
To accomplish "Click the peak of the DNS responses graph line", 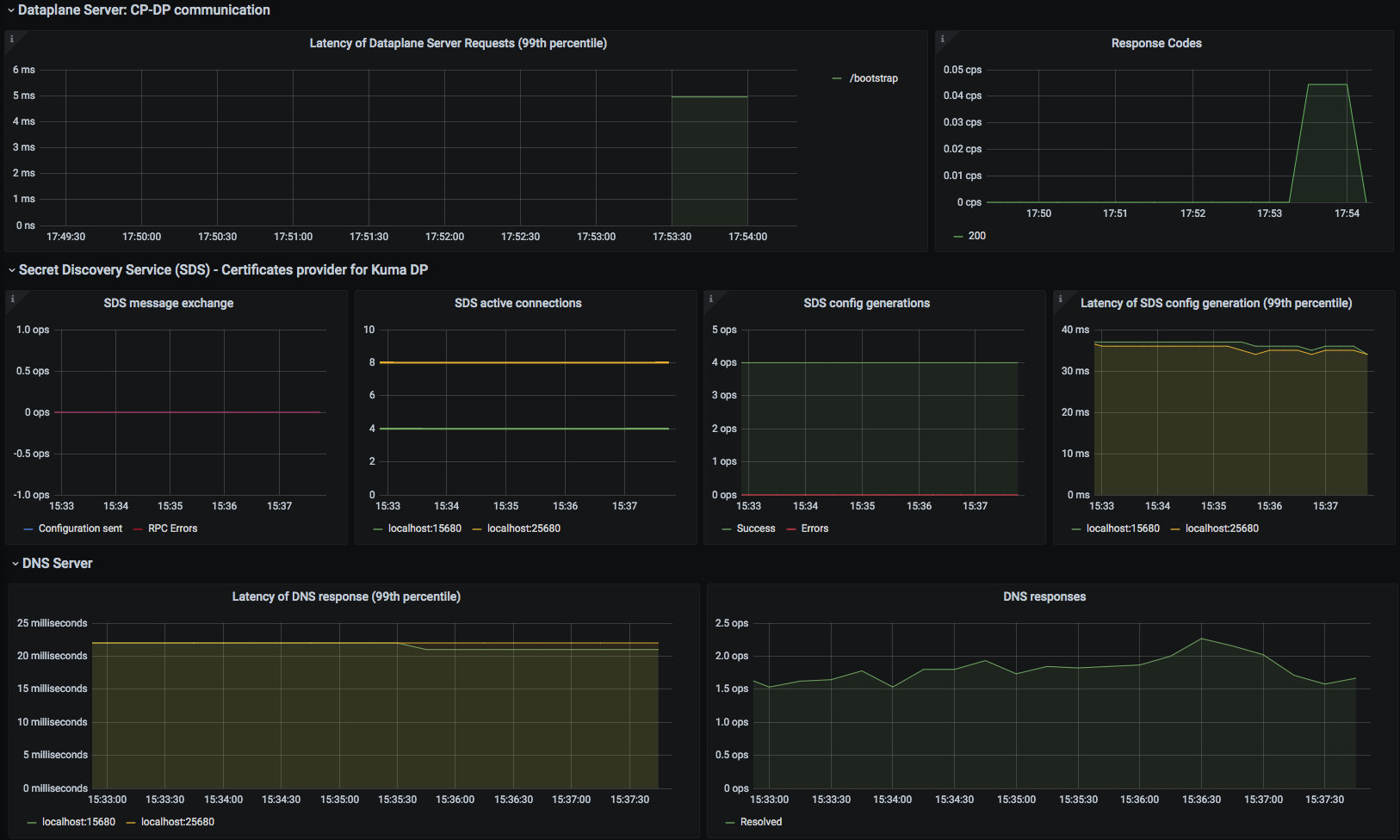I will tap(1202, 639).
